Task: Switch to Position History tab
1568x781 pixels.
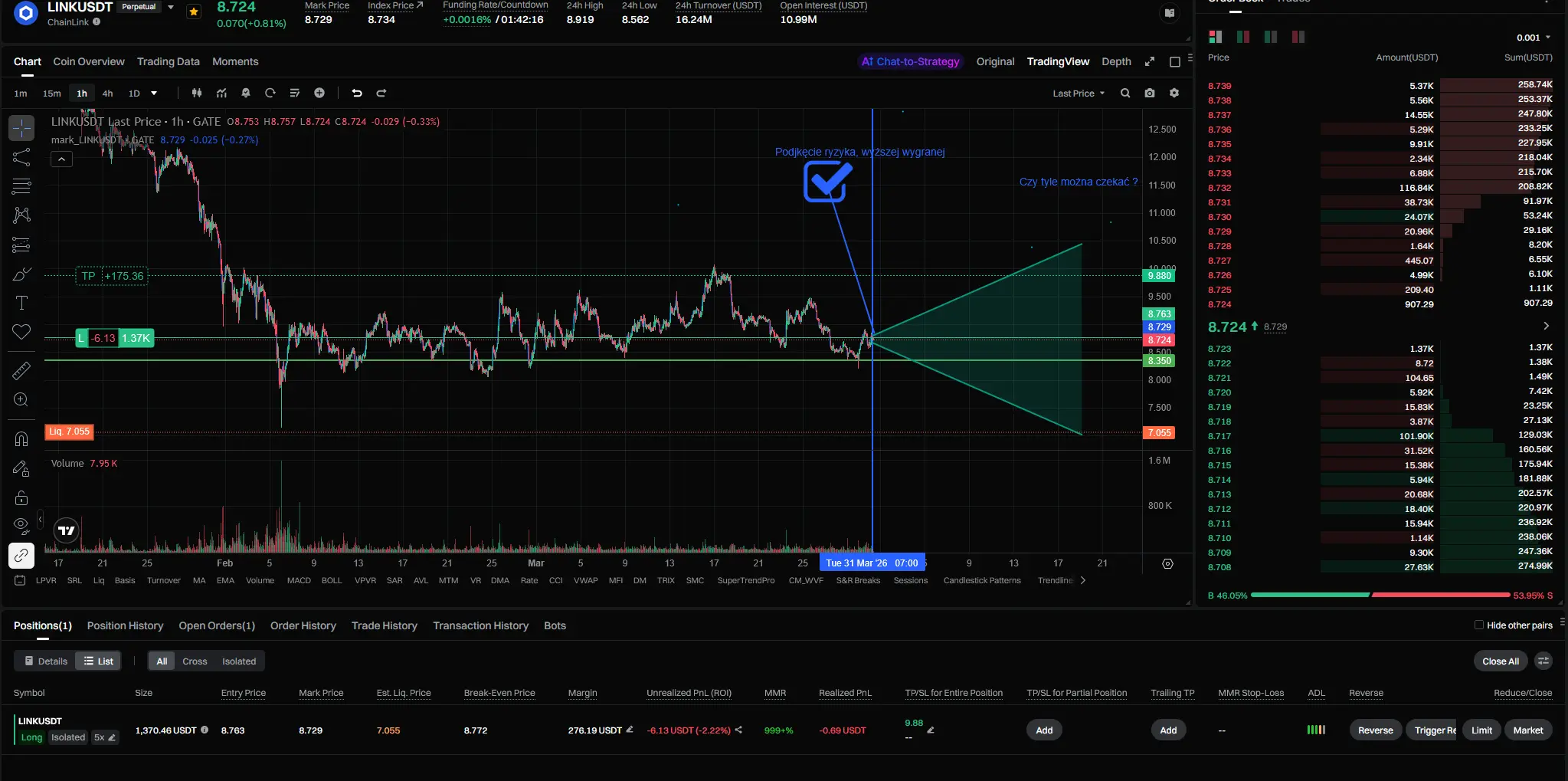Action: [125, 625]
